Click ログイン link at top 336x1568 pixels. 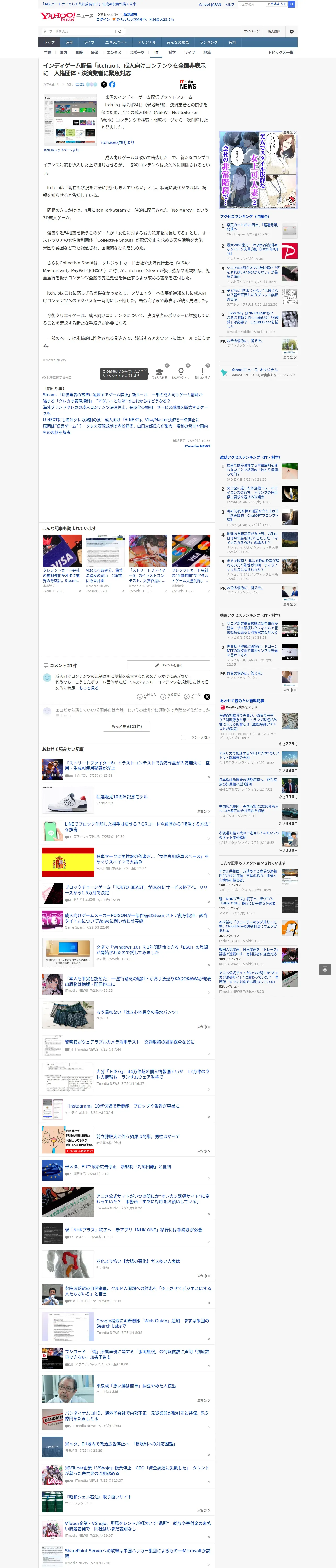pyautogui.click(x=103, y=20)
